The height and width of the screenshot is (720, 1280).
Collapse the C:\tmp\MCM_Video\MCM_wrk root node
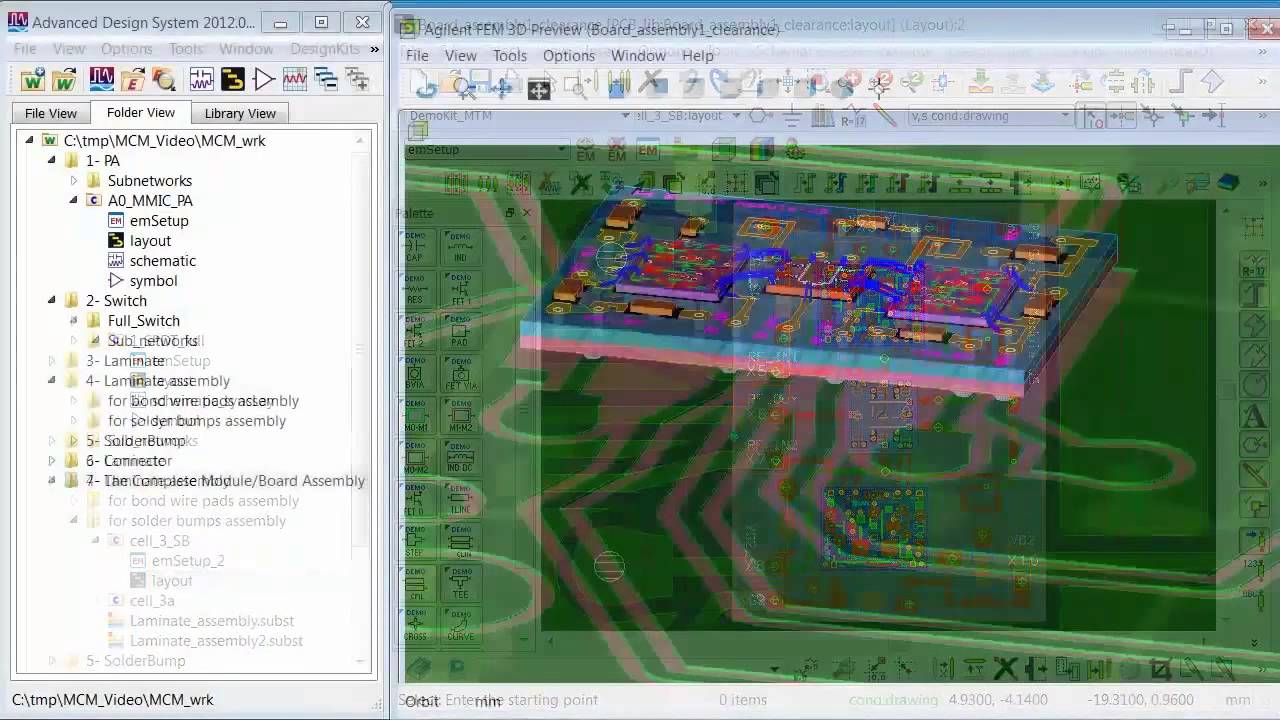click(30, 141)
